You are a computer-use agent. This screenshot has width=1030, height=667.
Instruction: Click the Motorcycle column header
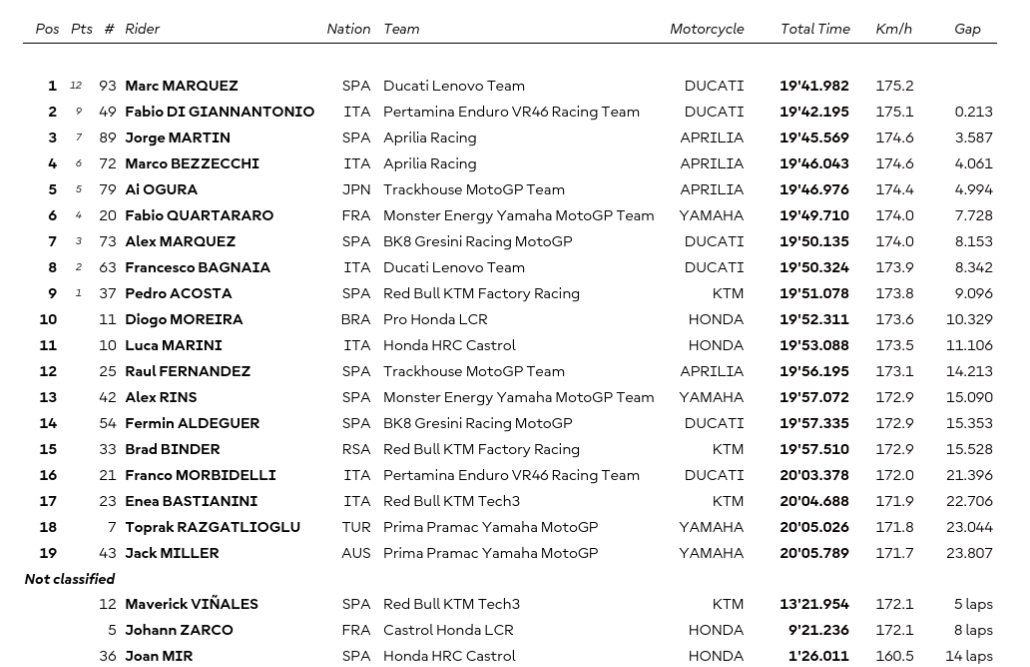(707, 29)
